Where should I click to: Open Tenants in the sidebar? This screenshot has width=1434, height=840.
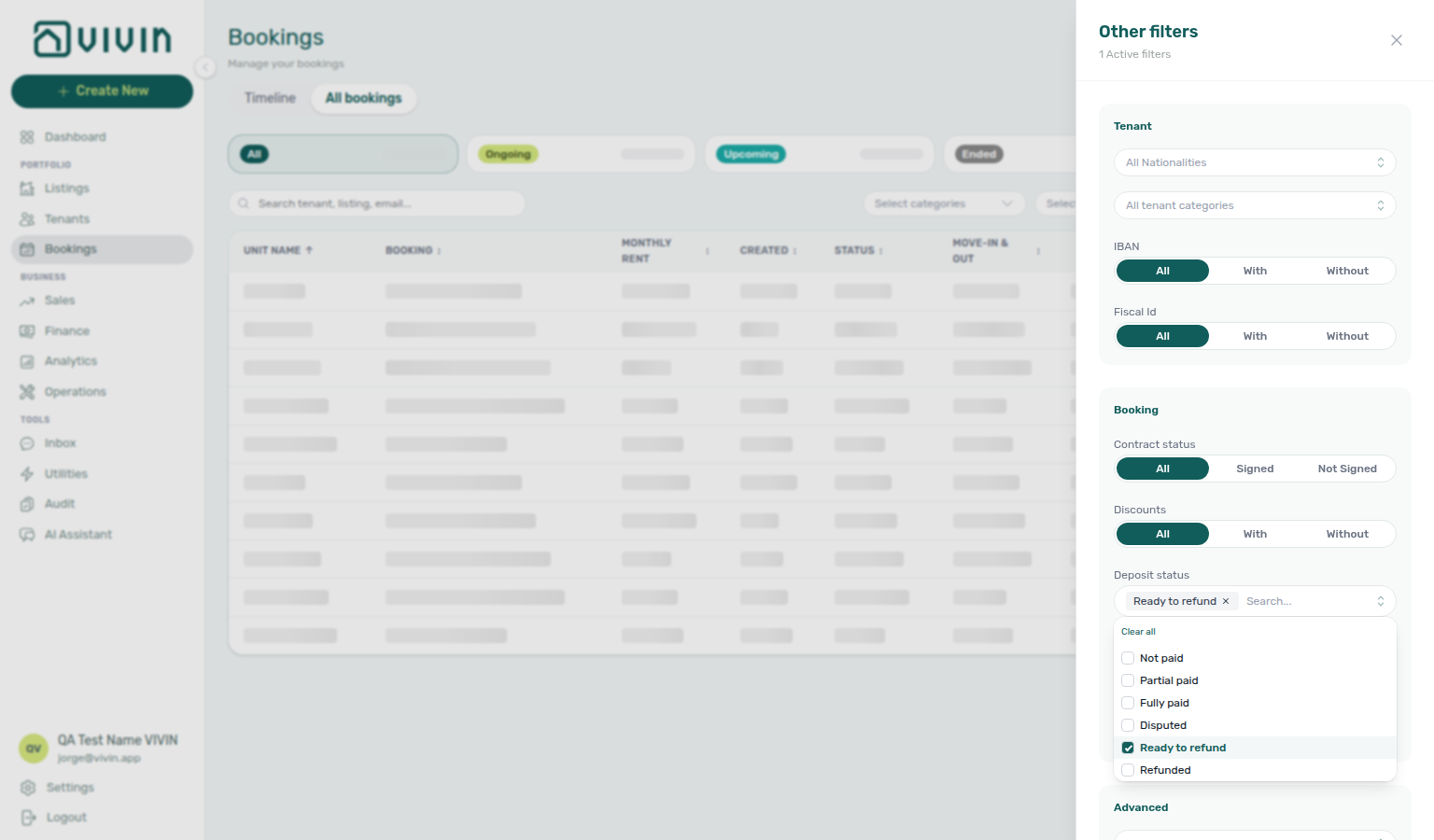pos(102,219)
